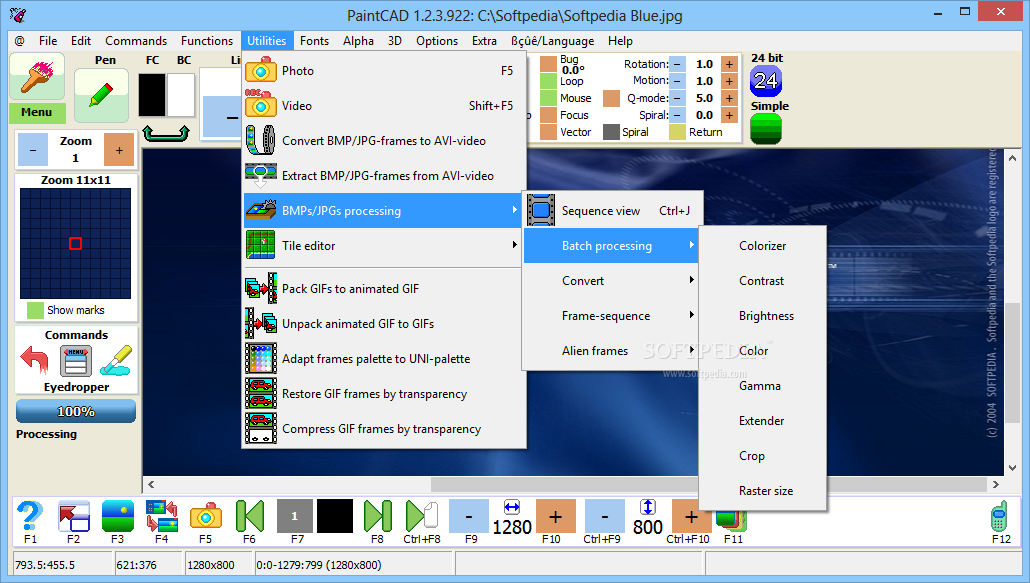Click the F5 camera icon in bottom toolbar

[206, 515]
